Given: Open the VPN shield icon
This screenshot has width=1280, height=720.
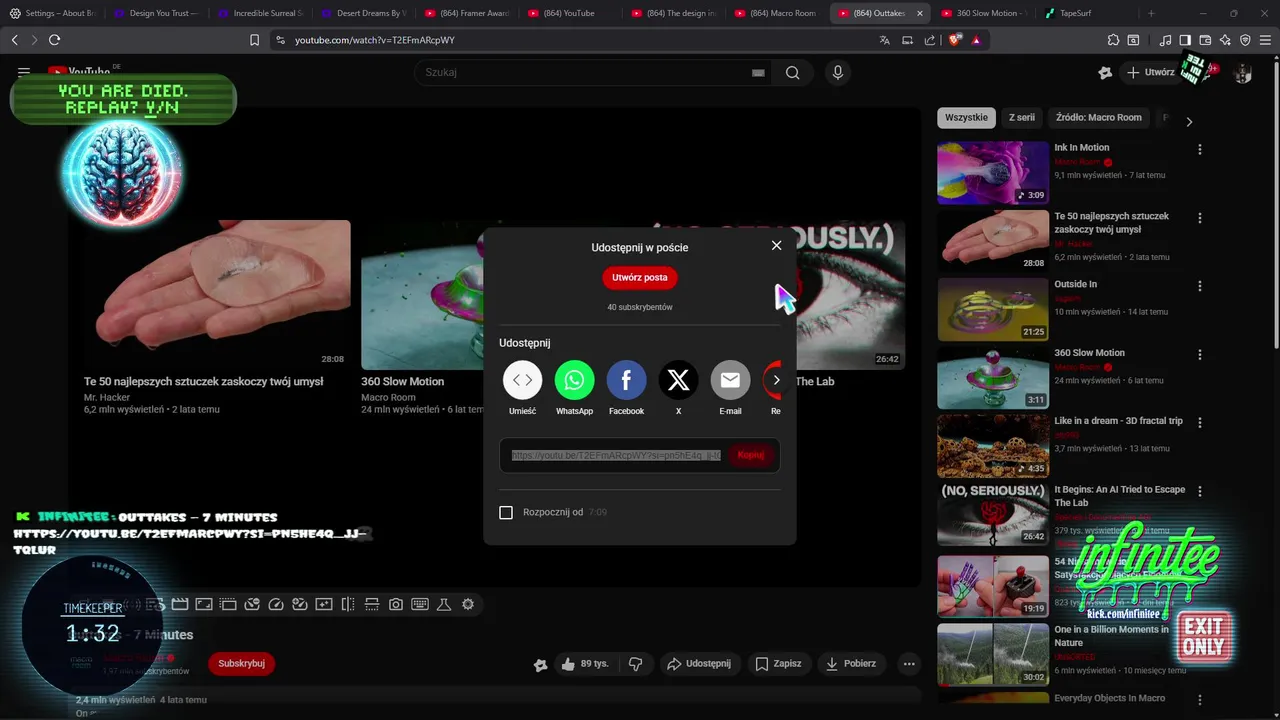Looking at the screenshot, I should click(1245, 40).
